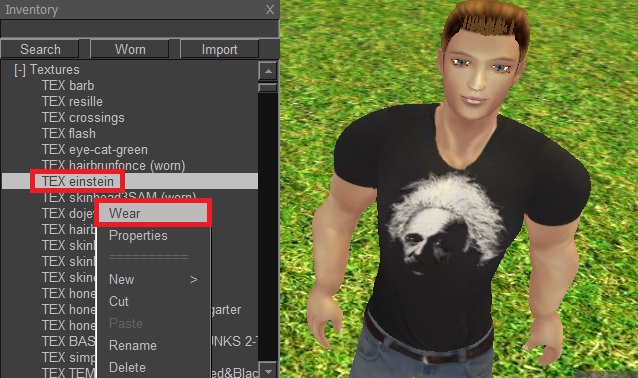The image size is (638, 378).
Task: Open the Search tab
Action: click(x=40, y=49)
